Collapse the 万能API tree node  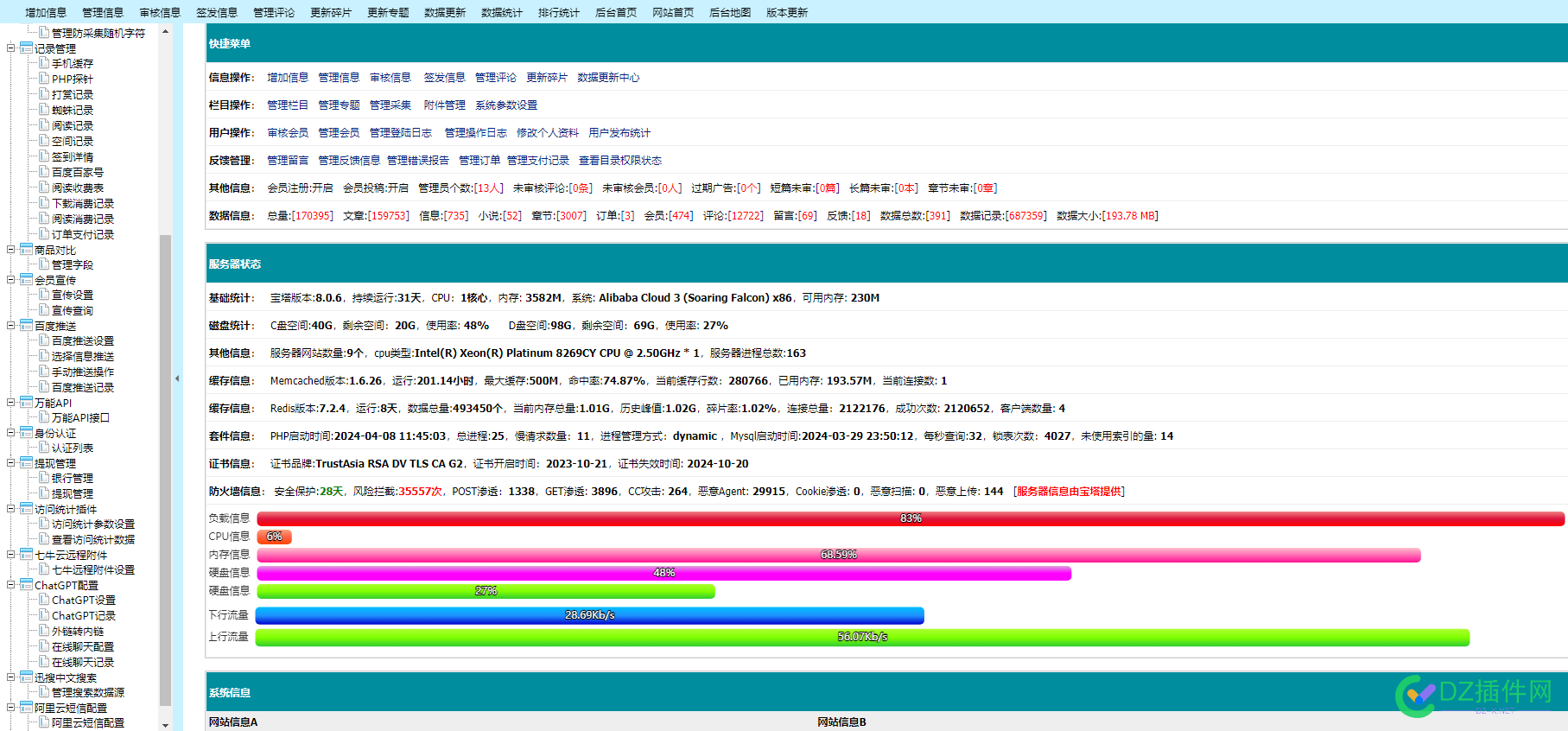click(11, 403)
